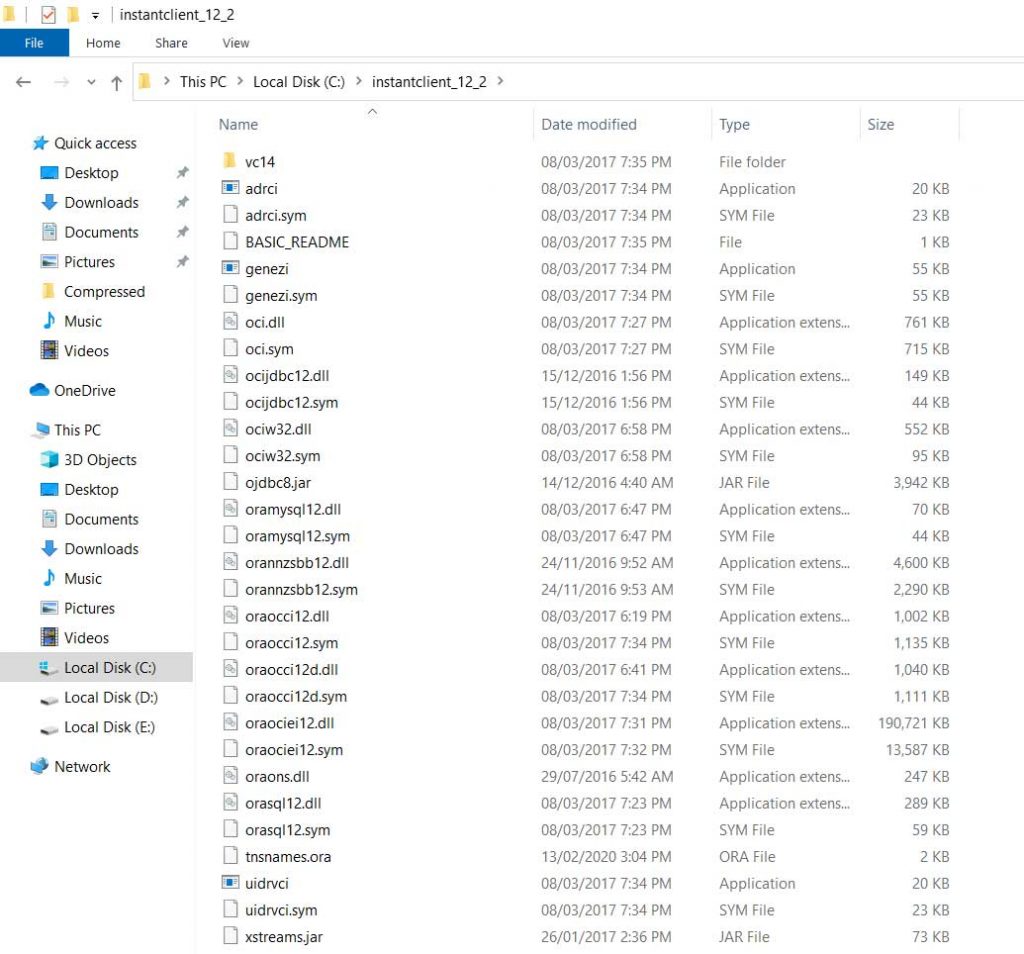Click the Up one level arrow
The height and width of the screenshot is (954, 1024).
pyautogui.click(x=116, y=83)
